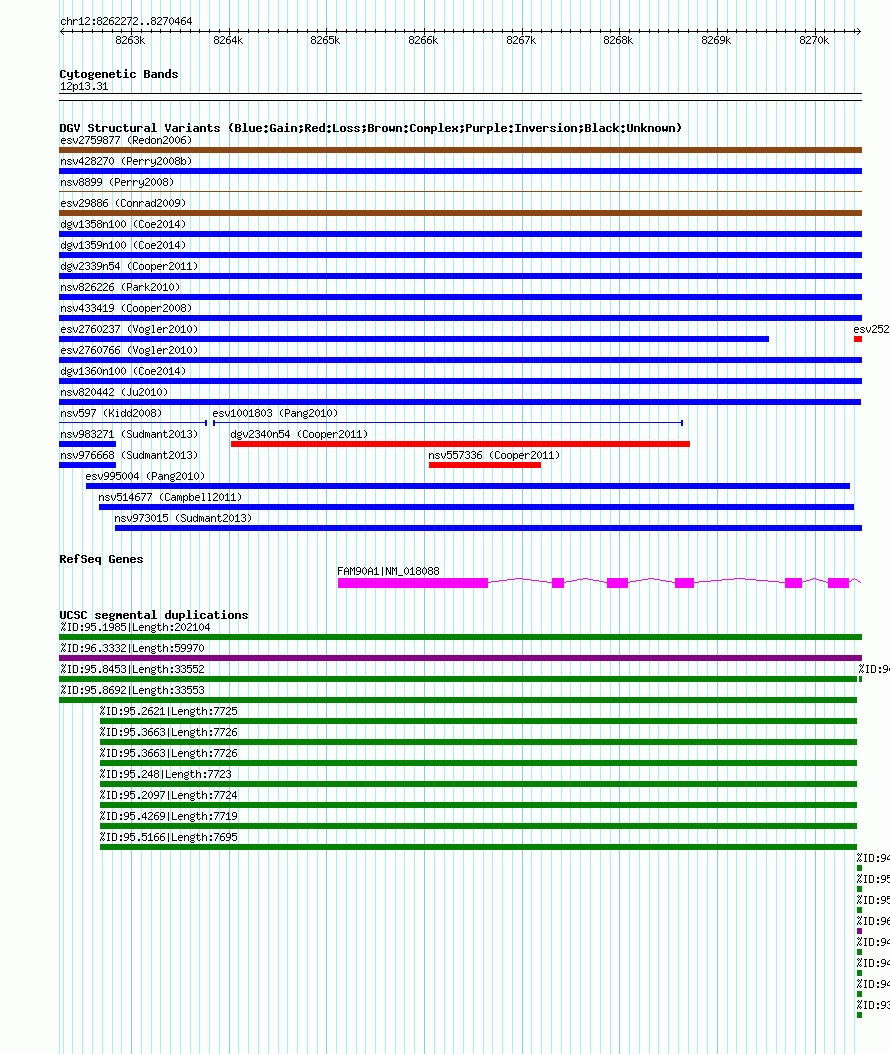Click the esv995004 (Pang2010) label
This screenshot has height=1054, width=890.
(145, 476)
